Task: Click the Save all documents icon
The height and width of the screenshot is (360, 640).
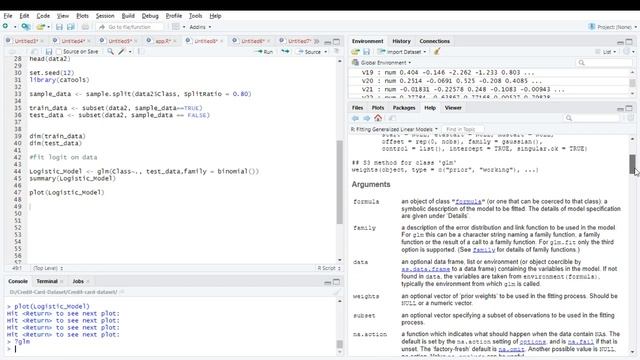Action: [71, 27]
